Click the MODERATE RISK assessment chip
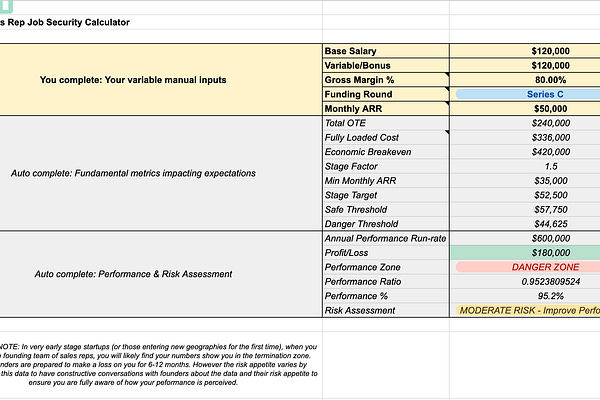The height and width of the screenshot is (400, 600). (528, 310)
